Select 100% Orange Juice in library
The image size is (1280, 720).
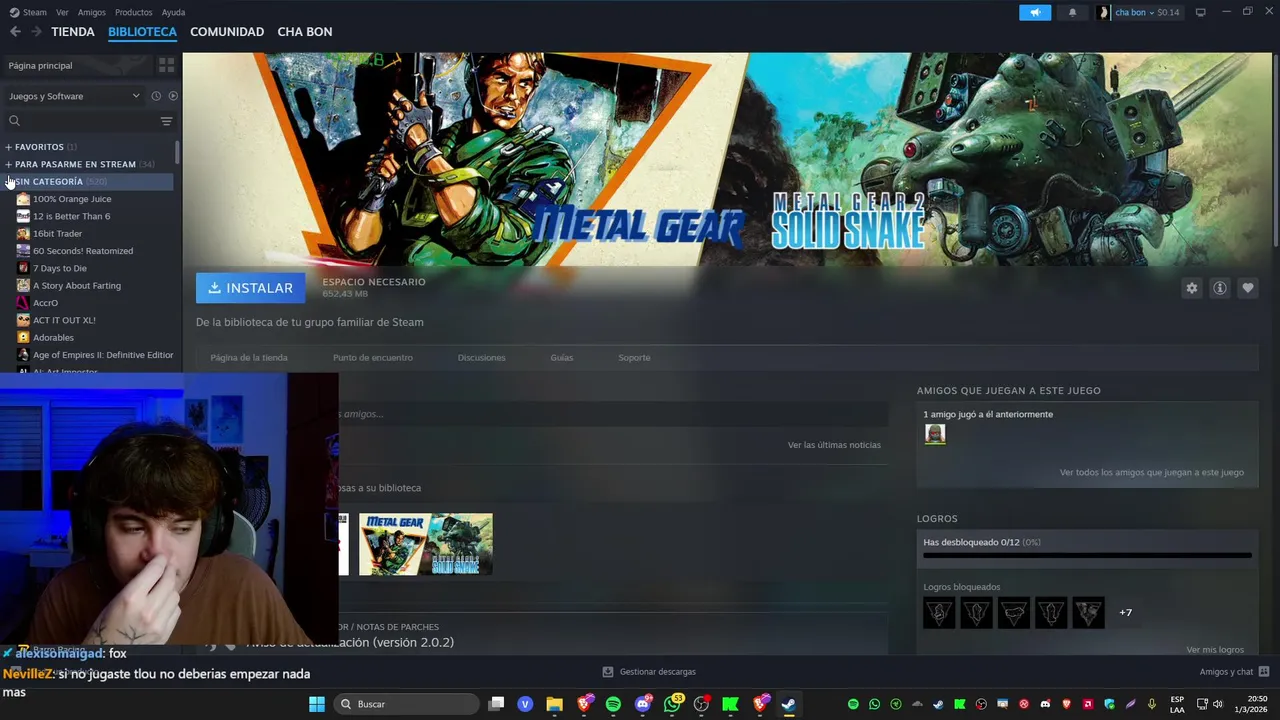pyautogui.click(x=72, y=199)
